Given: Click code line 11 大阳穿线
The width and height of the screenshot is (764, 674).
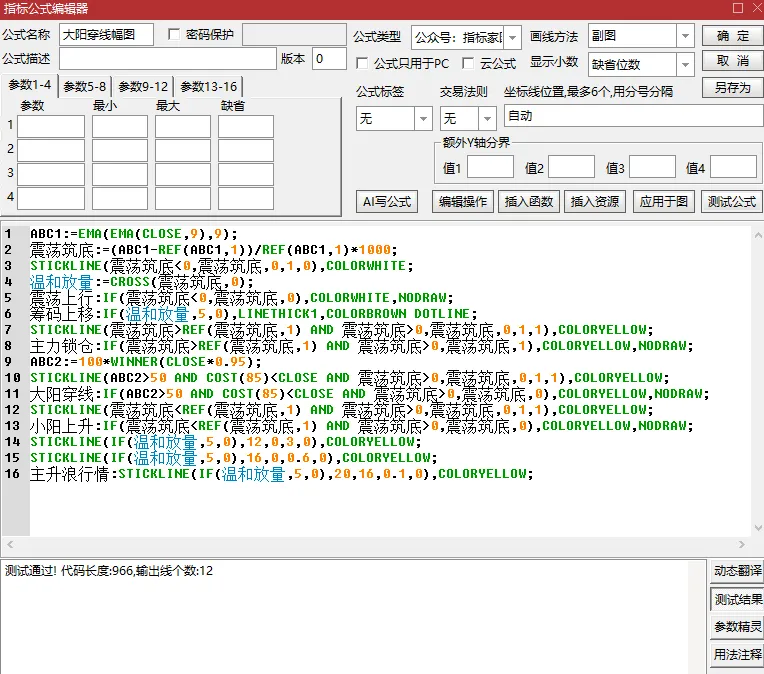Looking at the screenshot, I should (x=369, y=394).
